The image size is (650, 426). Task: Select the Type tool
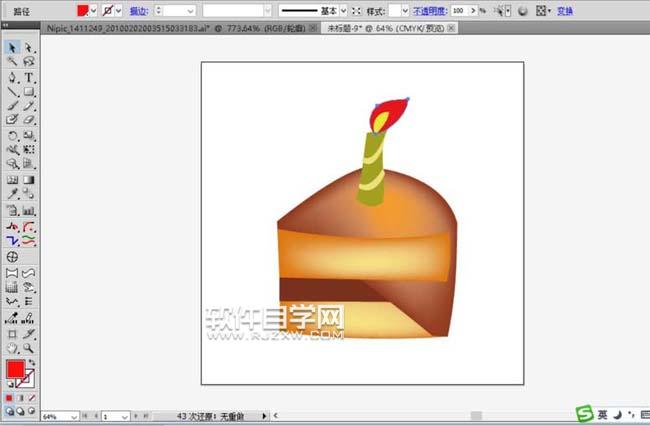pos(29,77)
